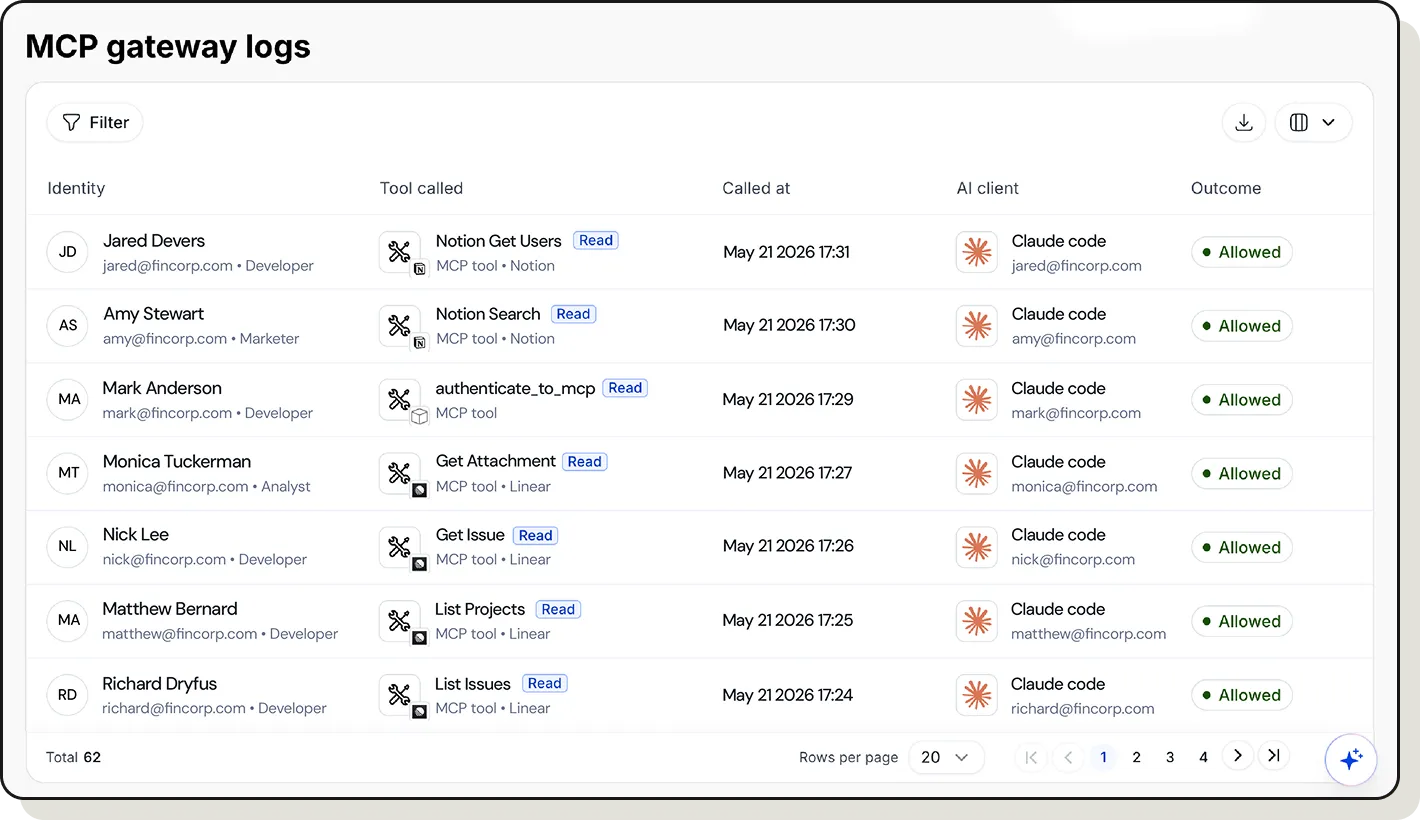Click the Read tag beside authenticate_to_mcp
Viewport: 1420px width, 820px height.
pos(625,388)
